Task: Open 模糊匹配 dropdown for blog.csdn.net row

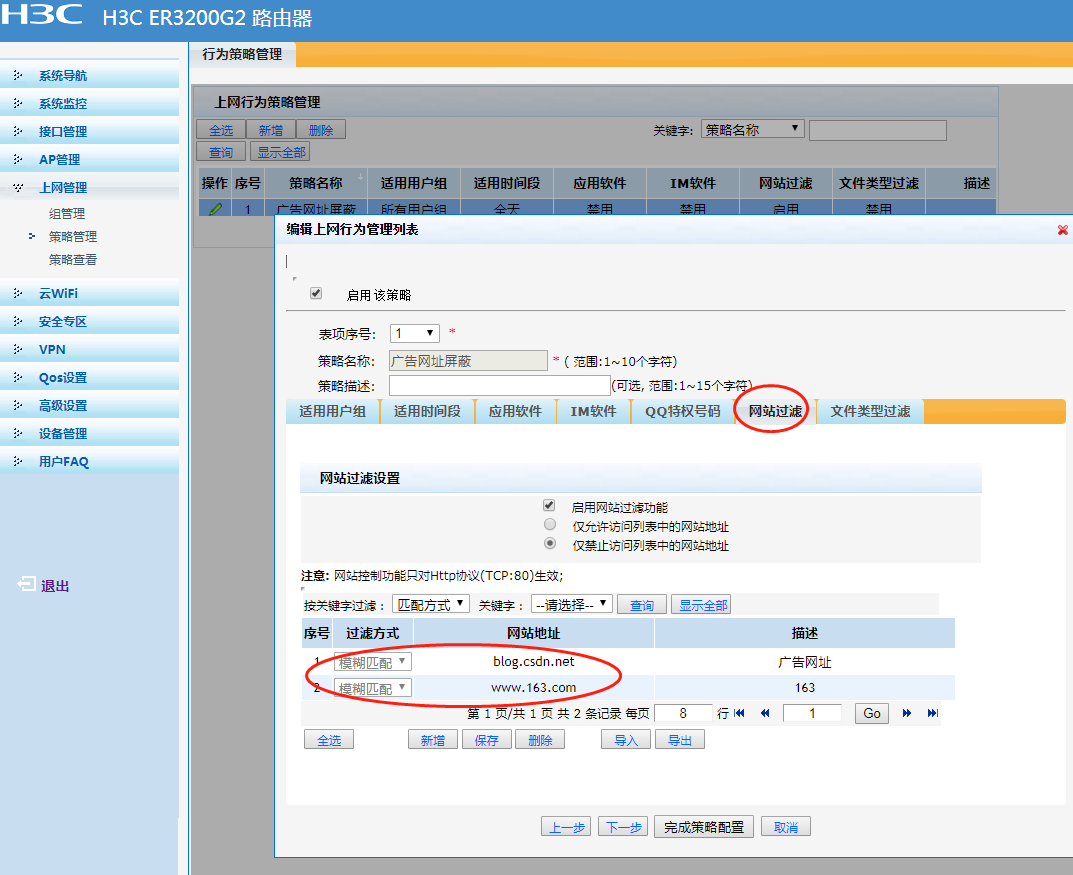Action: point(373,662)
